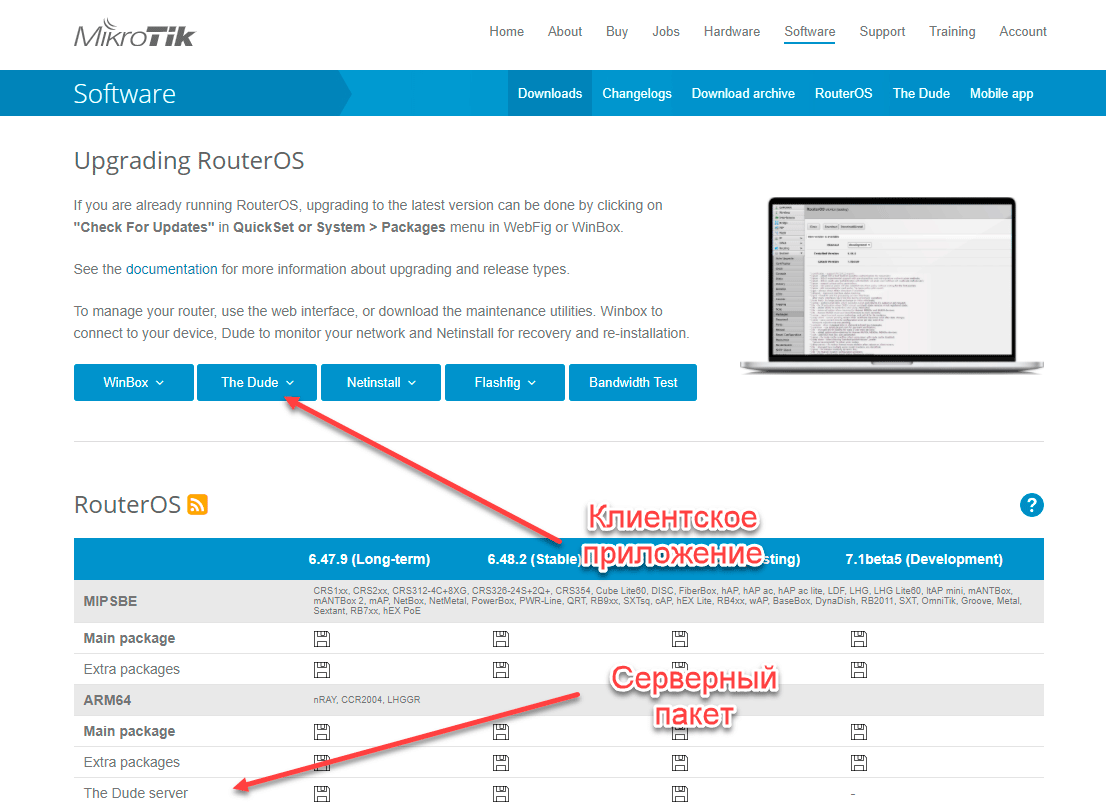Click the RouterOS section heading
The image size is (1106, 806).
[x=128, y=505]
